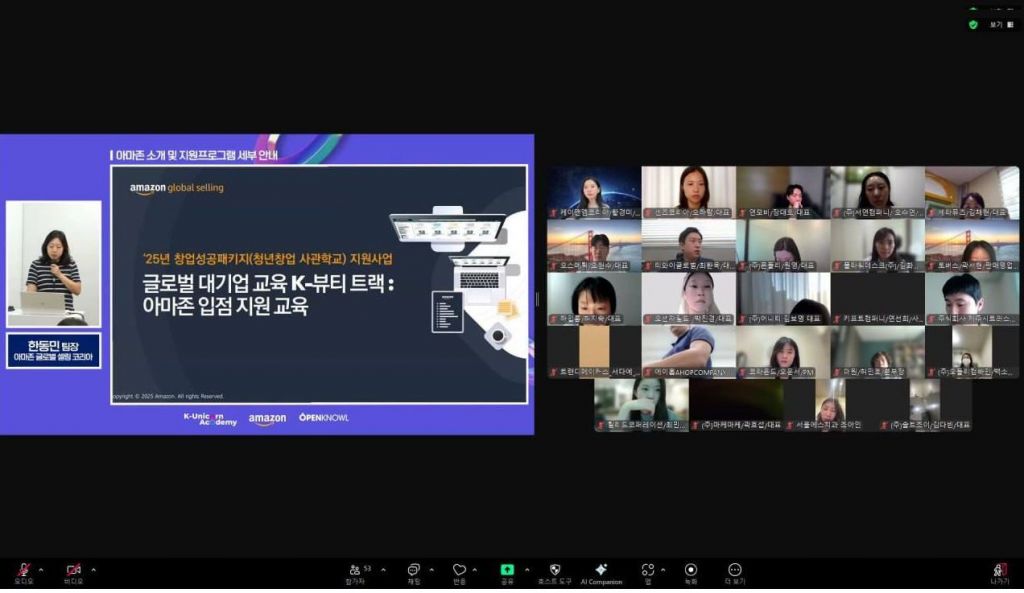Toggle meeting recording with the record button
Image resolution: width=1024 pixels, height=593 pixels.
[x=691, y=571]
